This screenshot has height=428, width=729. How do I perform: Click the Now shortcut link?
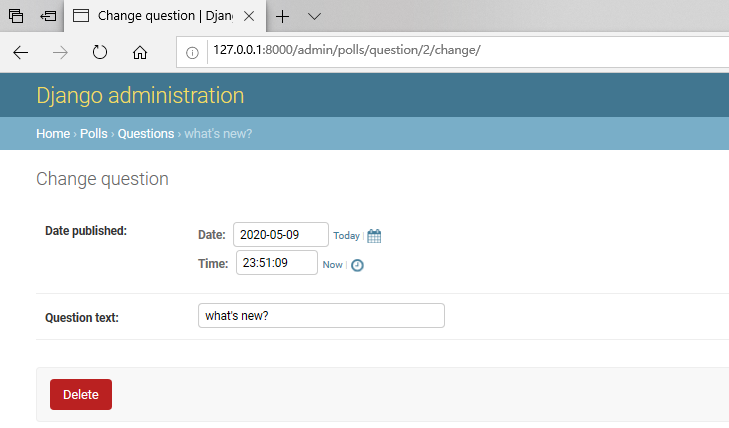click(x=332, y=264)
